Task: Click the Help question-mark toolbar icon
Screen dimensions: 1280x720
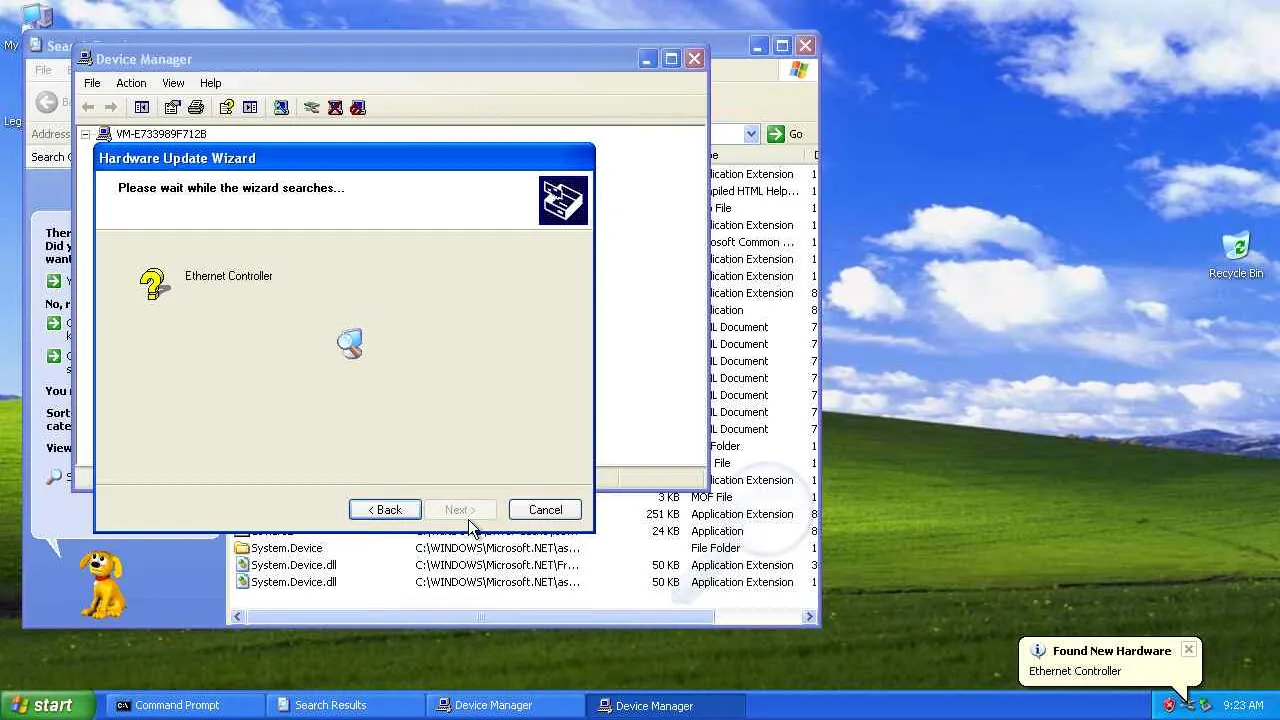Action: click(x=226, y=107)
